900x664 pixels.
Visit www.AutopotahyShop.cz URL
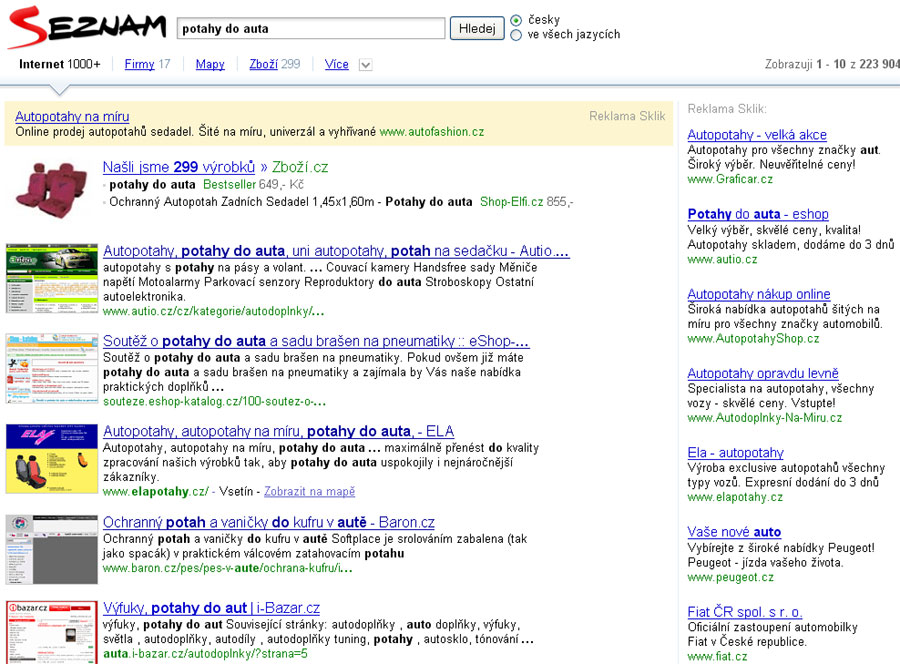click(753, 339)
